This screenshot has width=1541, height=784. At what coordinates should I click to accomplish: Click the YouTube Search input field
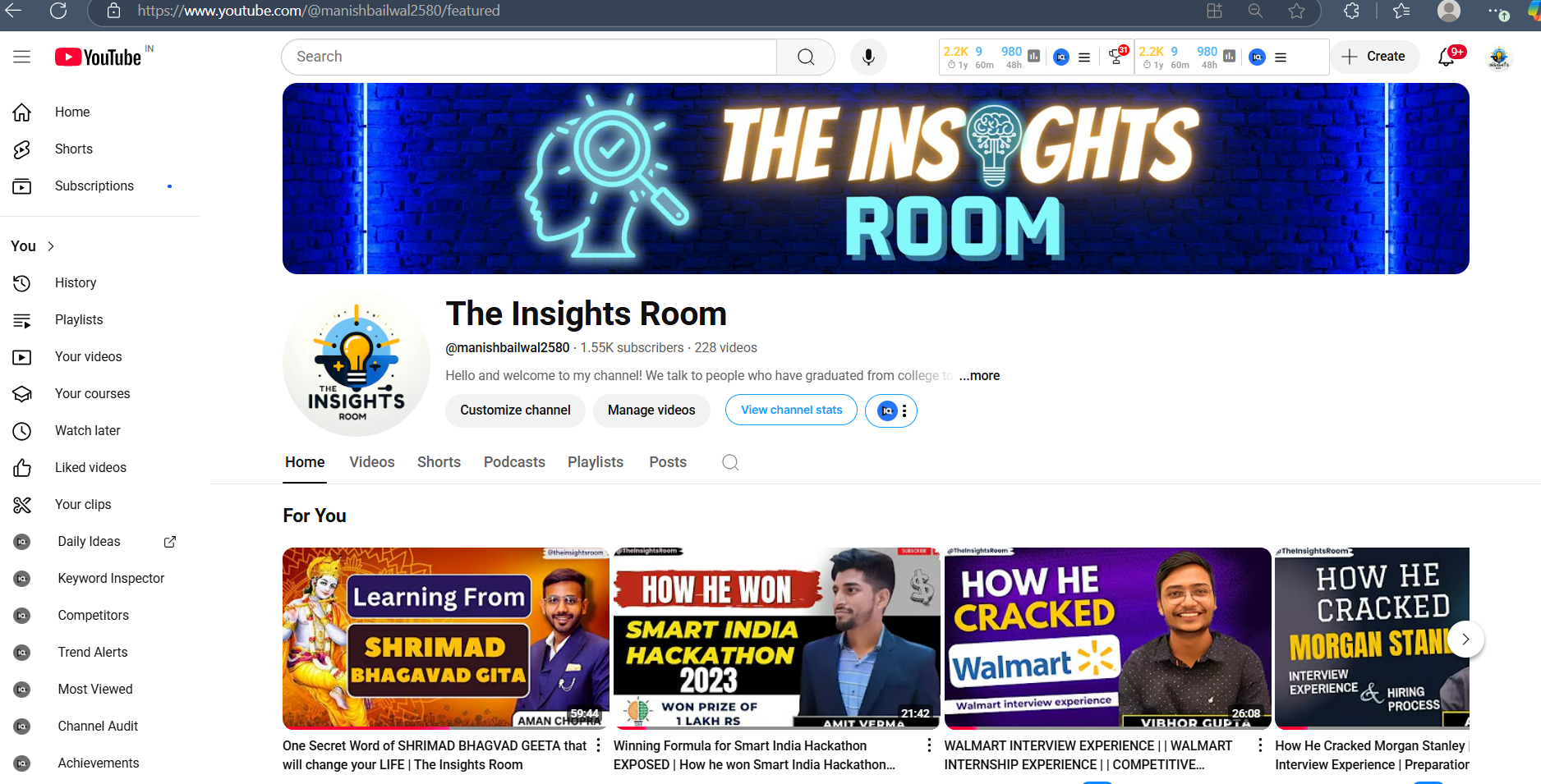(x=530, y=57)
